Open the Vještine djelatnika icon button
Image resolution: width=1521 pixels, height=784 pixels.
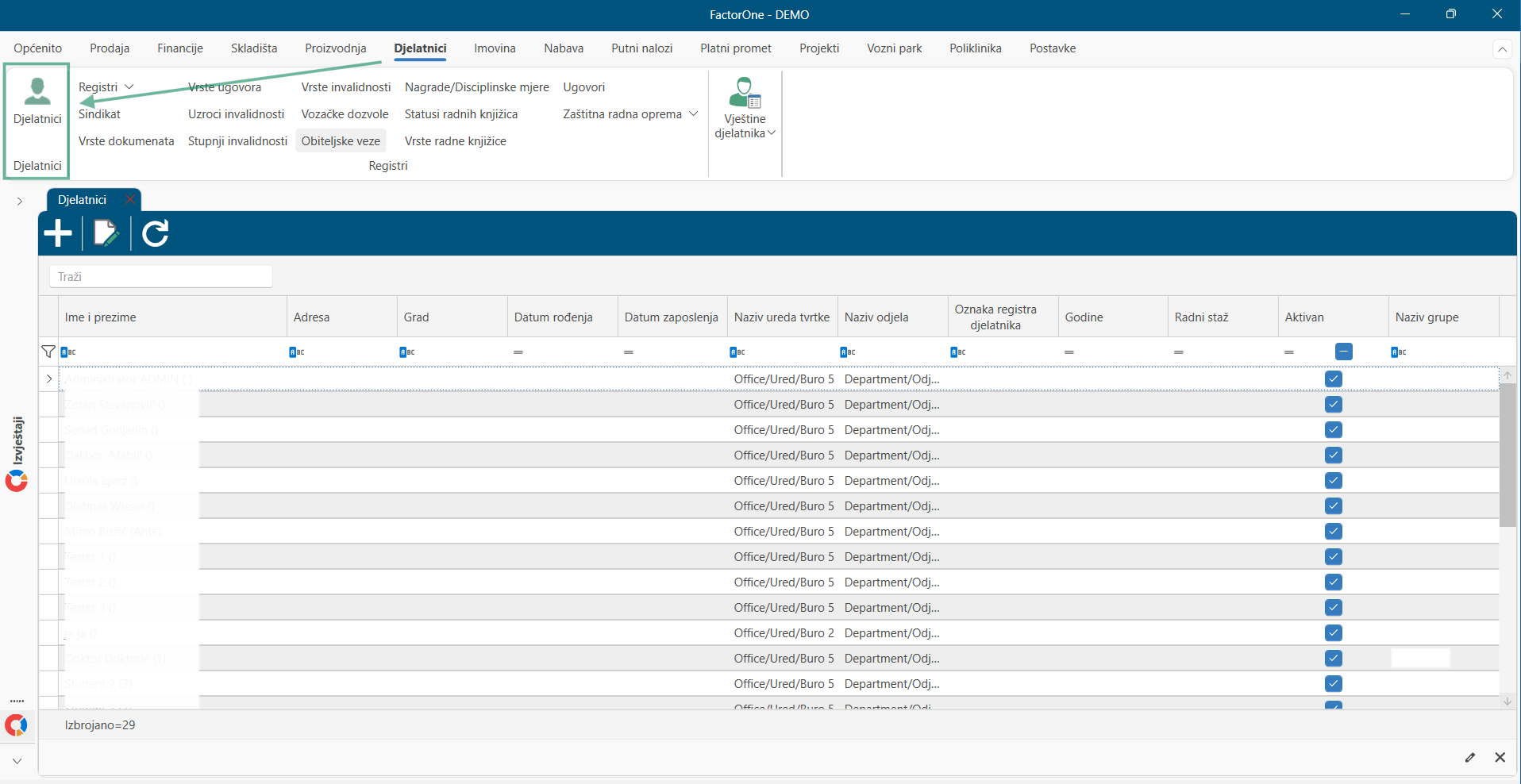point(745,109)
